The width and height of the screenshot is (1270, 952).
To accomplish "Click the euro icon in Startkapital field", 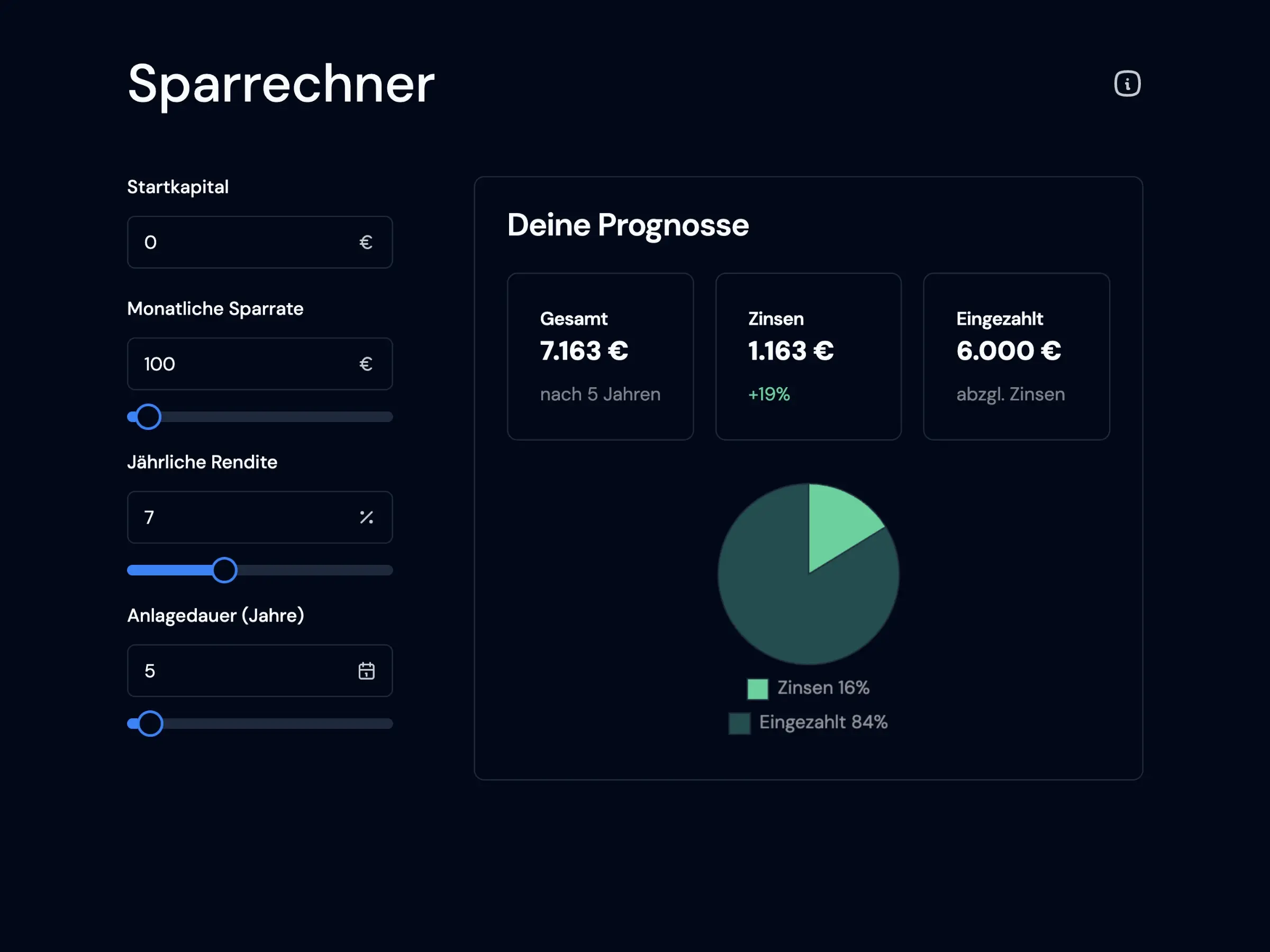I will [x=366, y=242].
